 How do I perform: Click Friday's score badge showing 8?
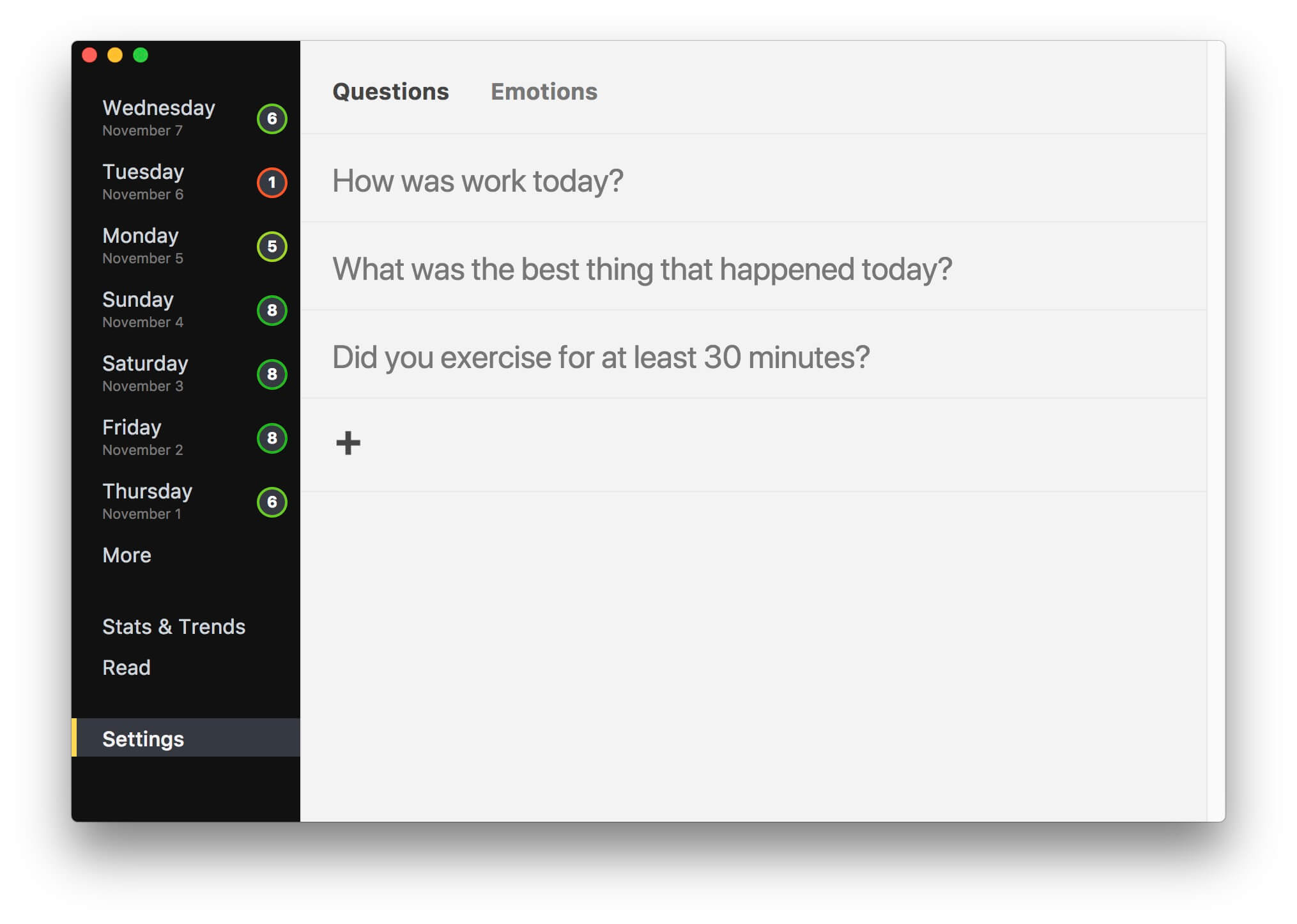(x=272, y=438)
